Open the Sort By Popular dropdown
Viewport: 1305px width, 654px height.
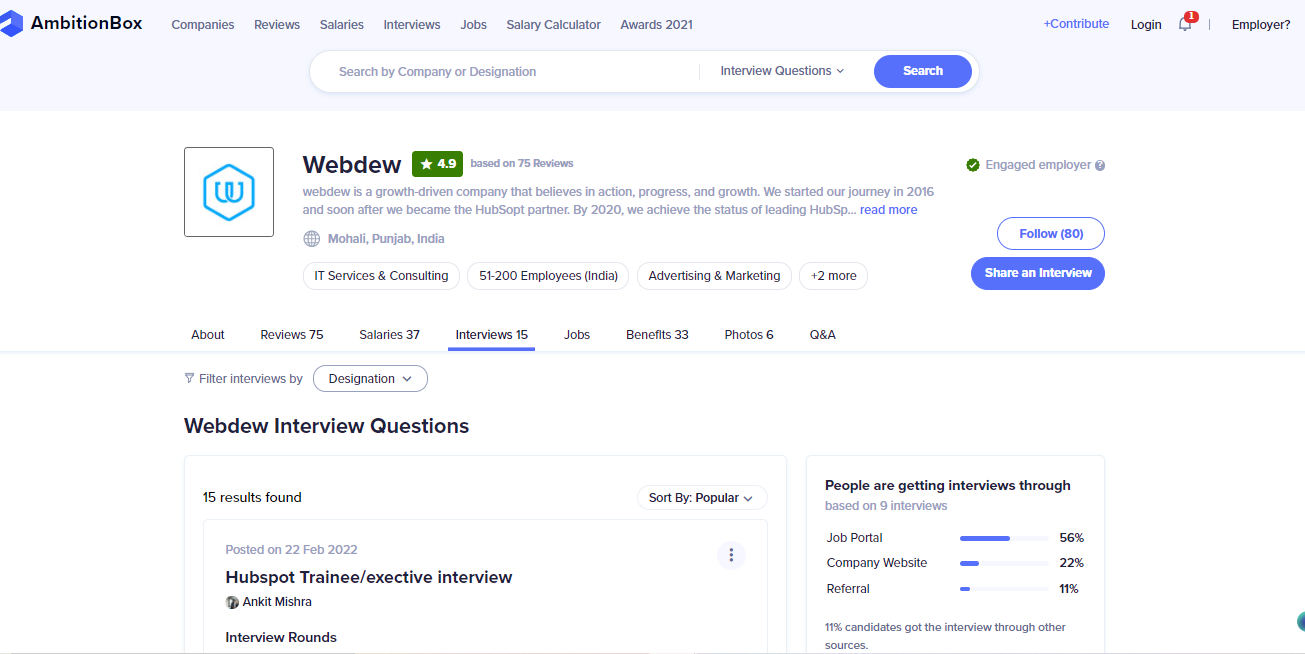point(701,497)
